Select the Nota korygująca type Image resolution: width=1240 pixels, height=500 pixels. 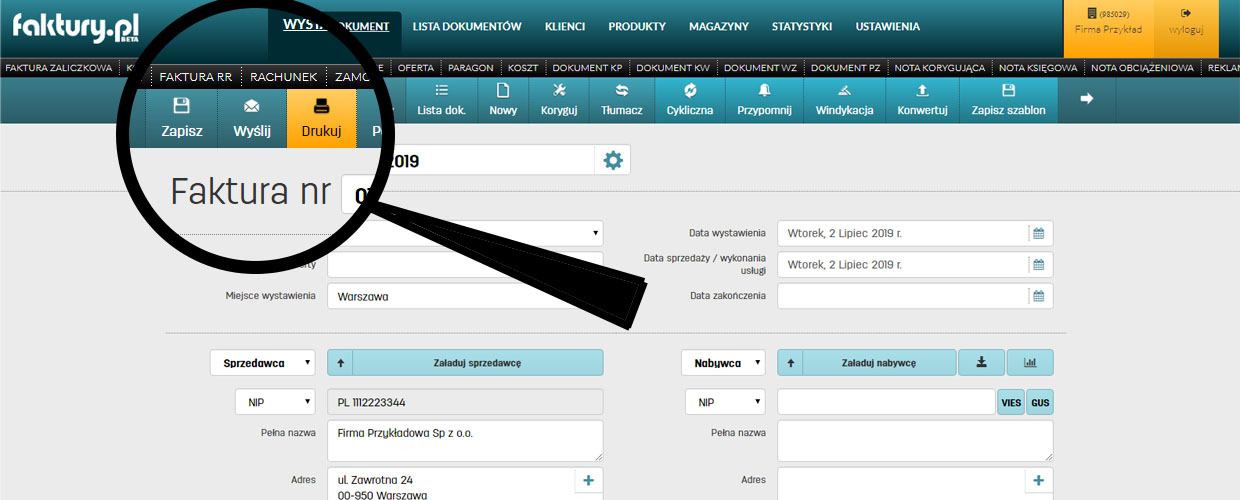[x=941, y=68]
